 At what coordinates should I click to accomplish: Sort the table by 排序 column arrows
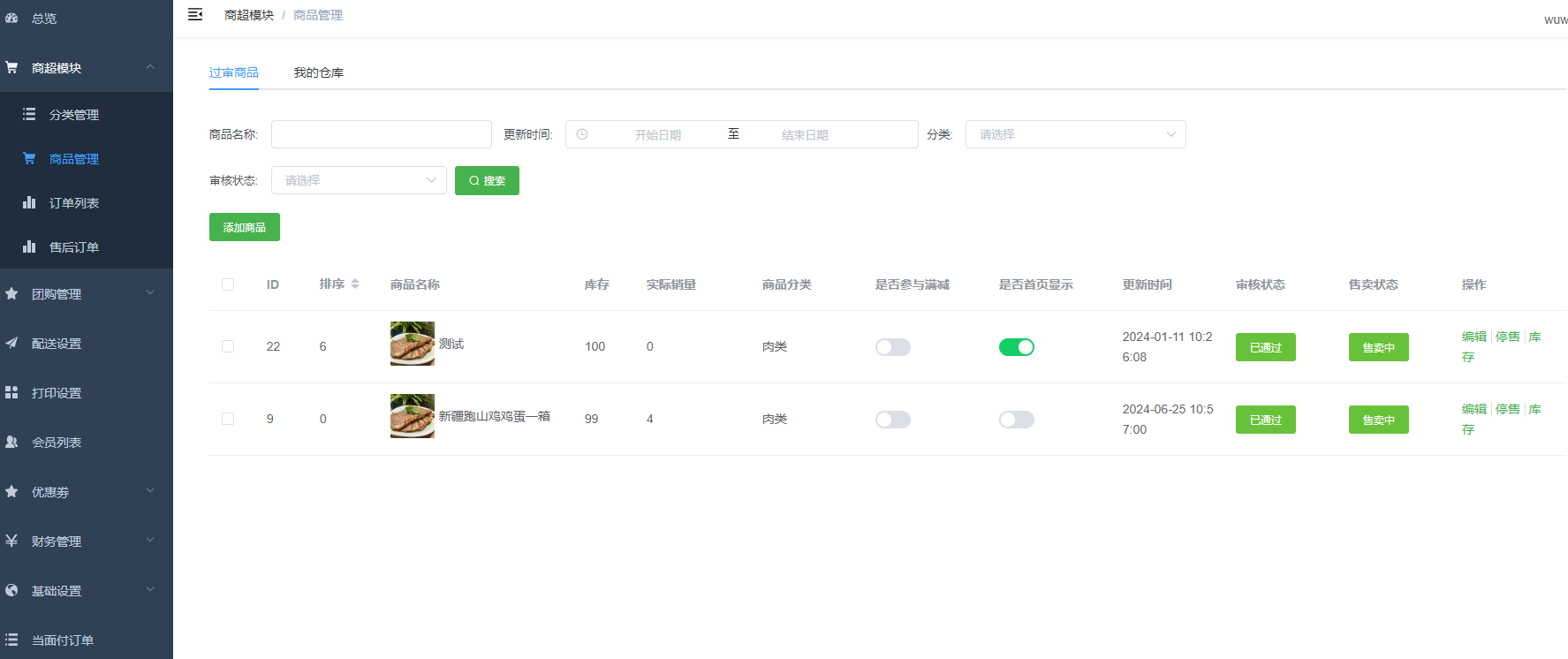tap(355, 284)
